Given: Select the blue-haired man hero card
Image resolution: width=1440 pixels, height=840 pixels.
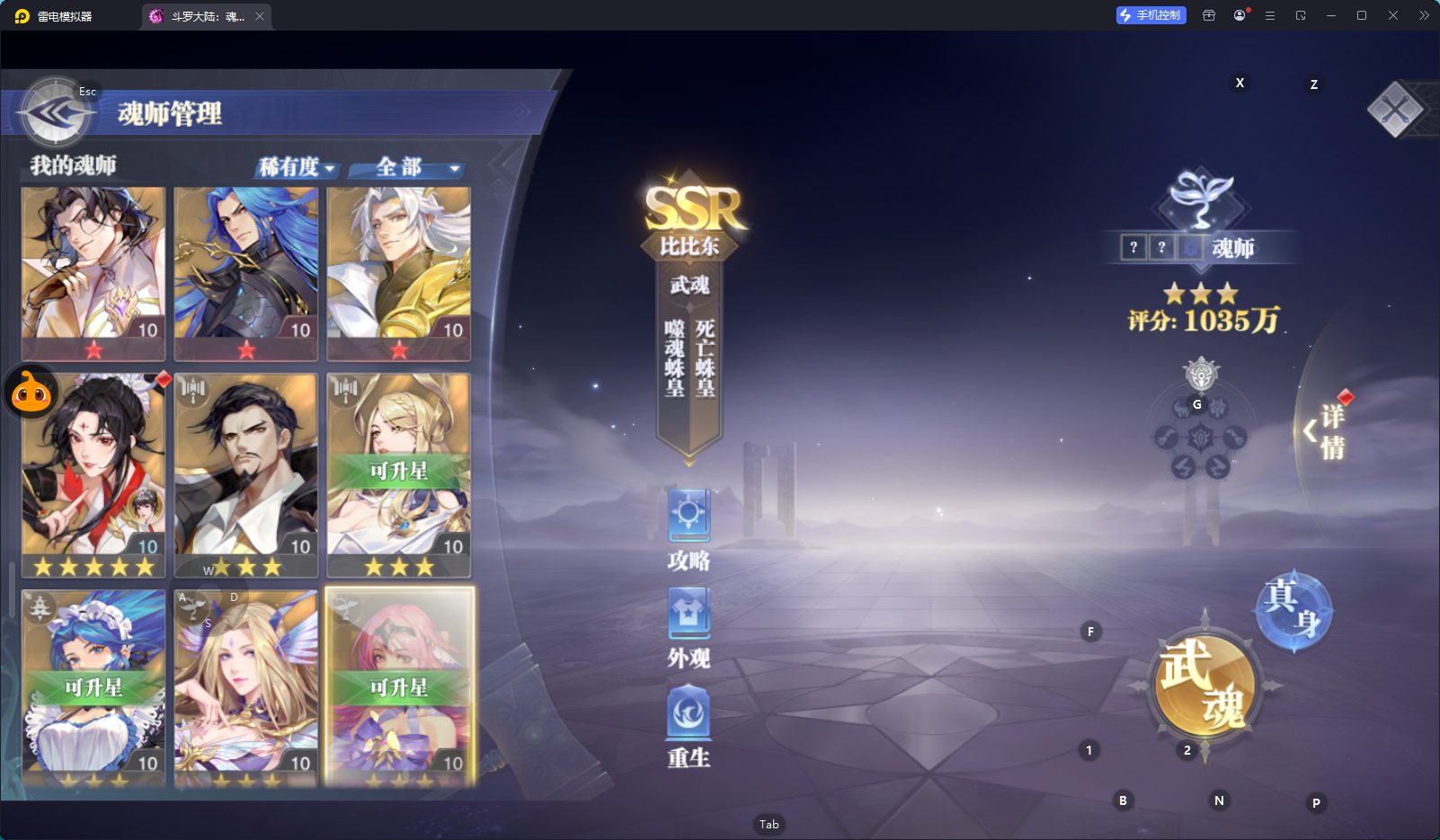Looking at the screenshot, I should coord(246,274).
